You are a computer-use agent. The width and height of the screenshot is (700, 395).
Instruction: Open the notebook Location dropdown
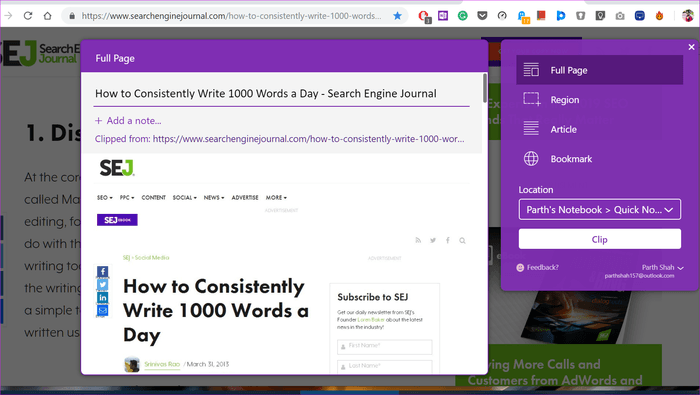click(600, 209)
